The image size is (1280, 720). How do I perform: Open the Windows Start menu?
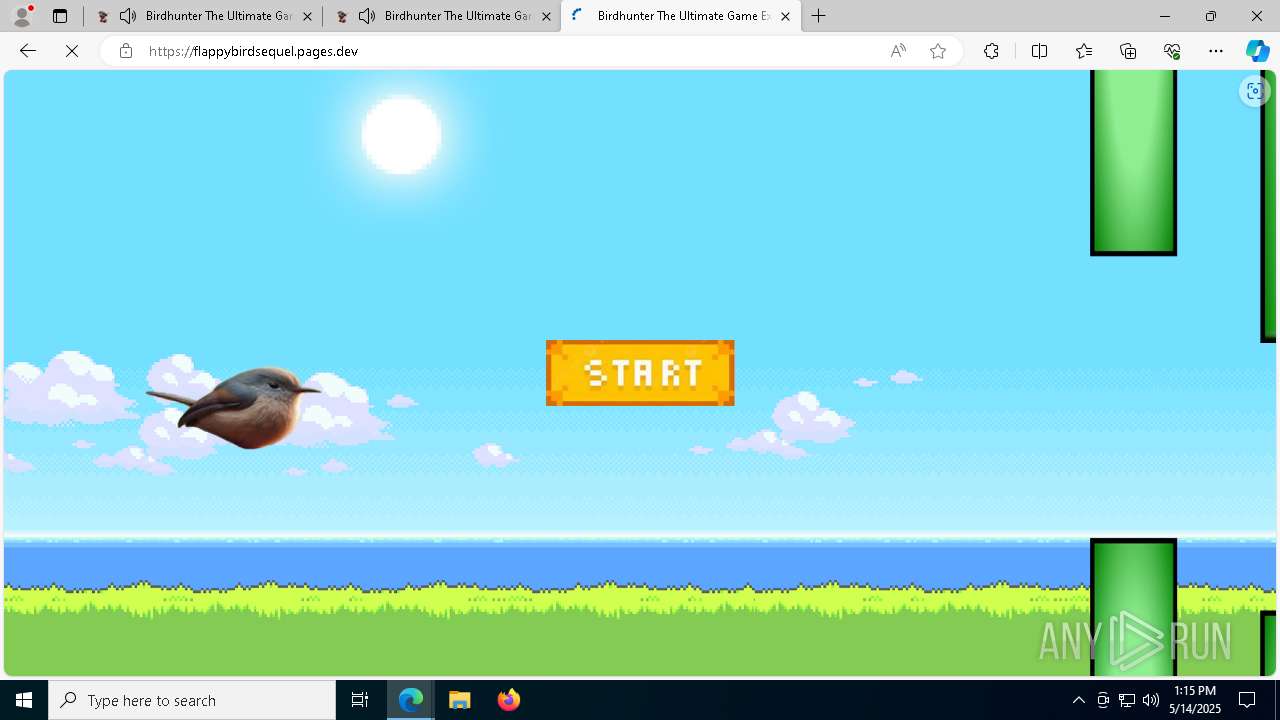pos(24,700)
